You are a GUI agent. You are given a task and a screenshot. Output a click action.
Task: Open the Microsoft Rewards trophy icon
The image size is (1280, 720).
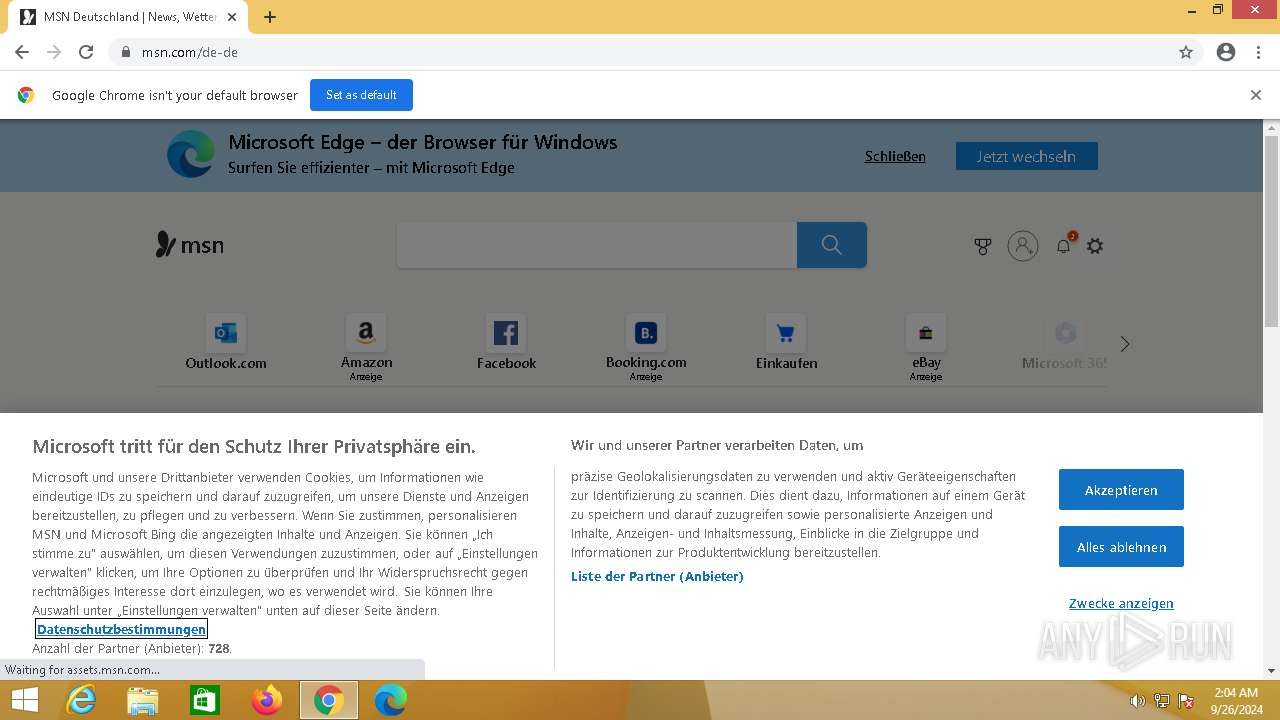983,246
